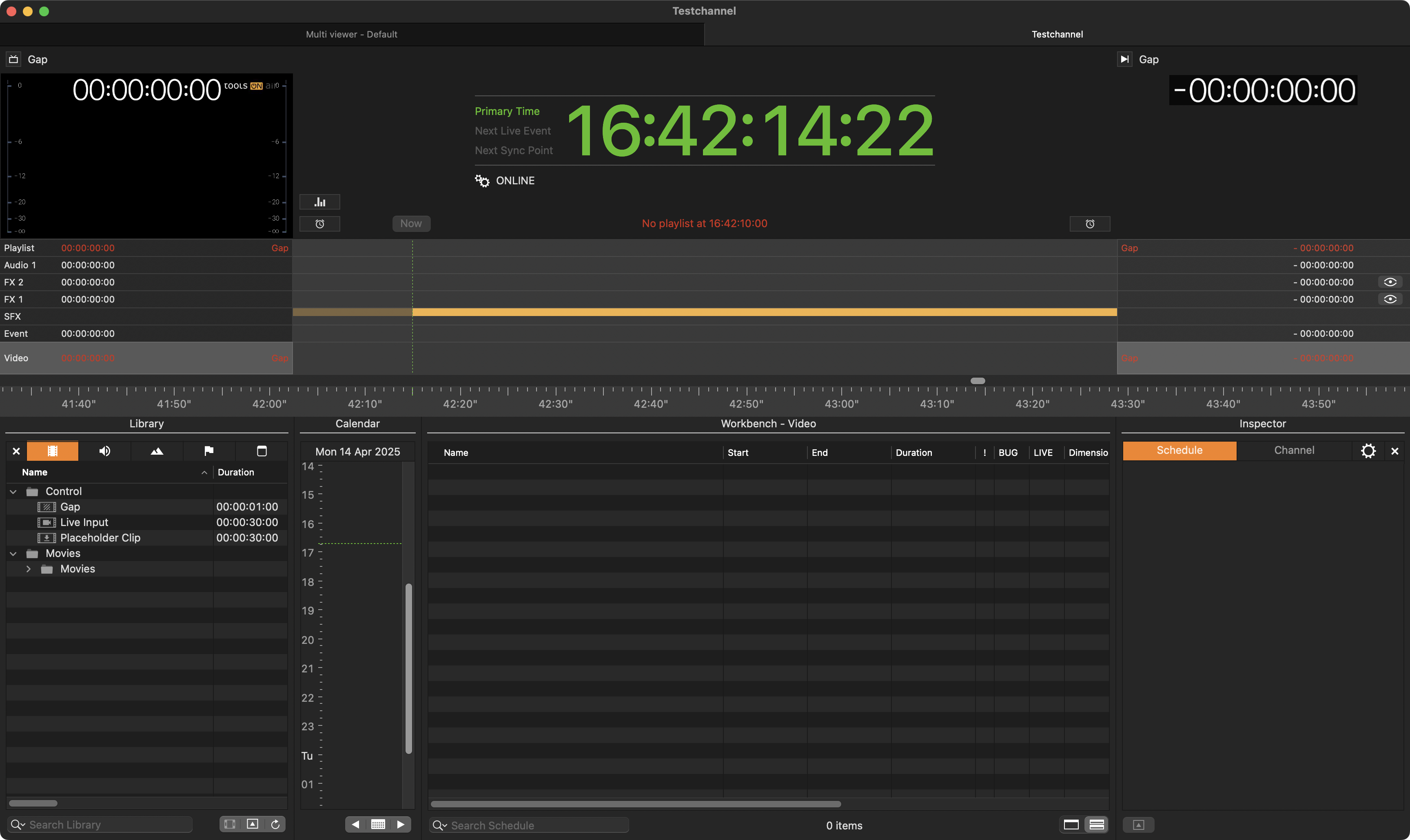Click Library Duration column header
Screen dimensions: 1410x840
click(250, 472)
